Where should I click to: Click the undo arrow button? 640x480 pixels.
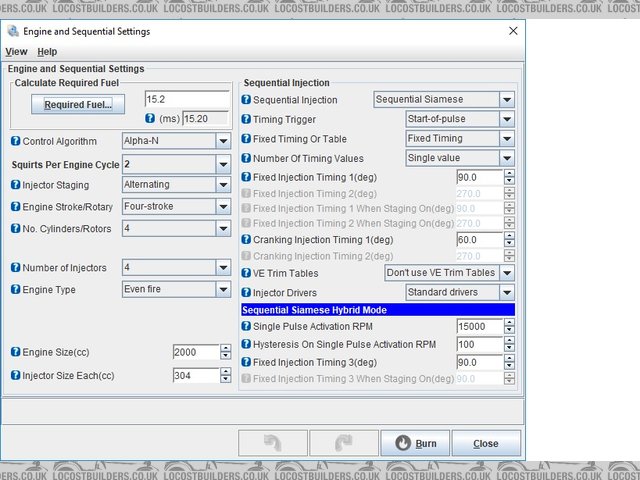272,442
